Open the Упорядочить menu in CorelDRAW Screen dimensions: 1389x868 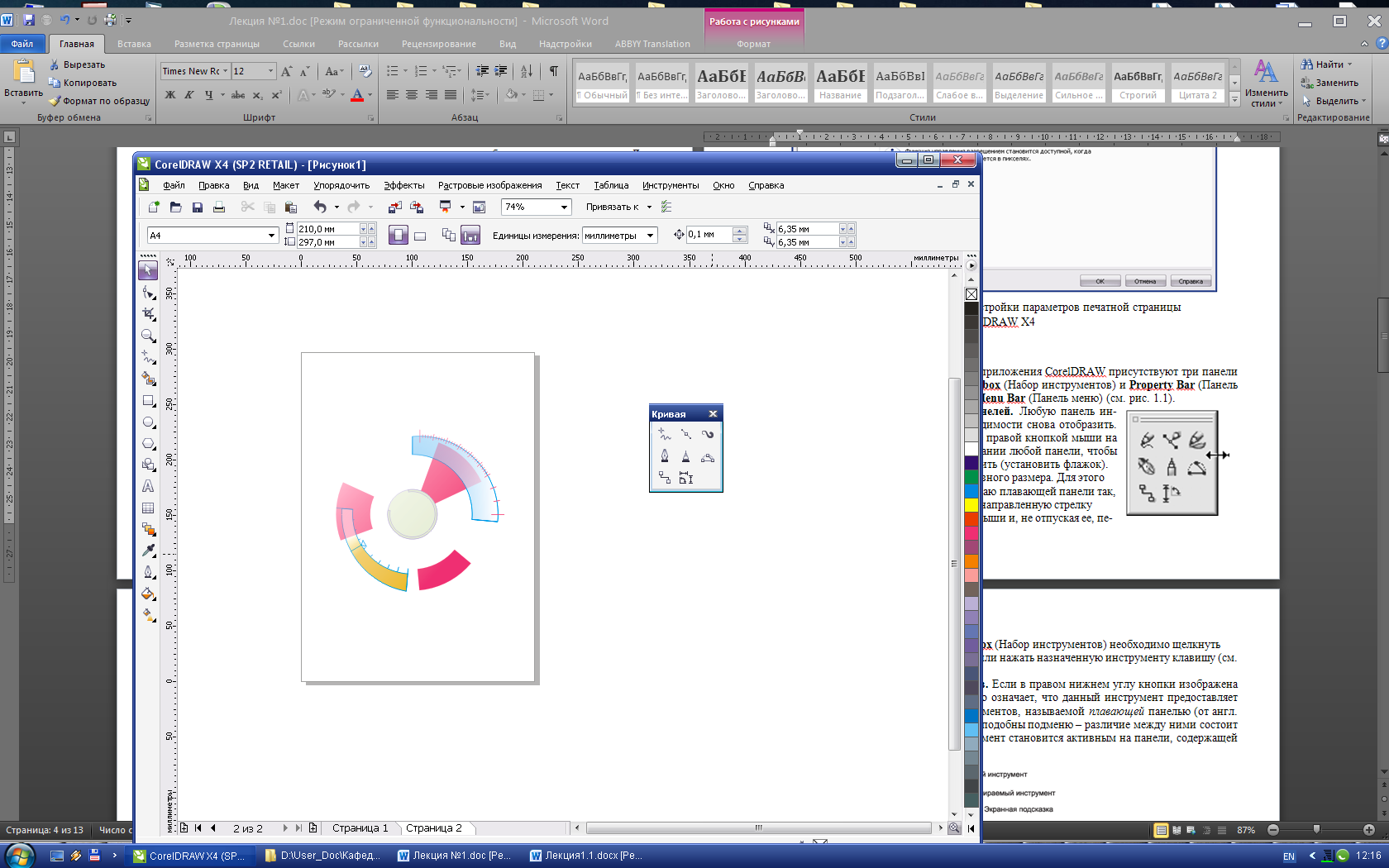tap(341, 185)
